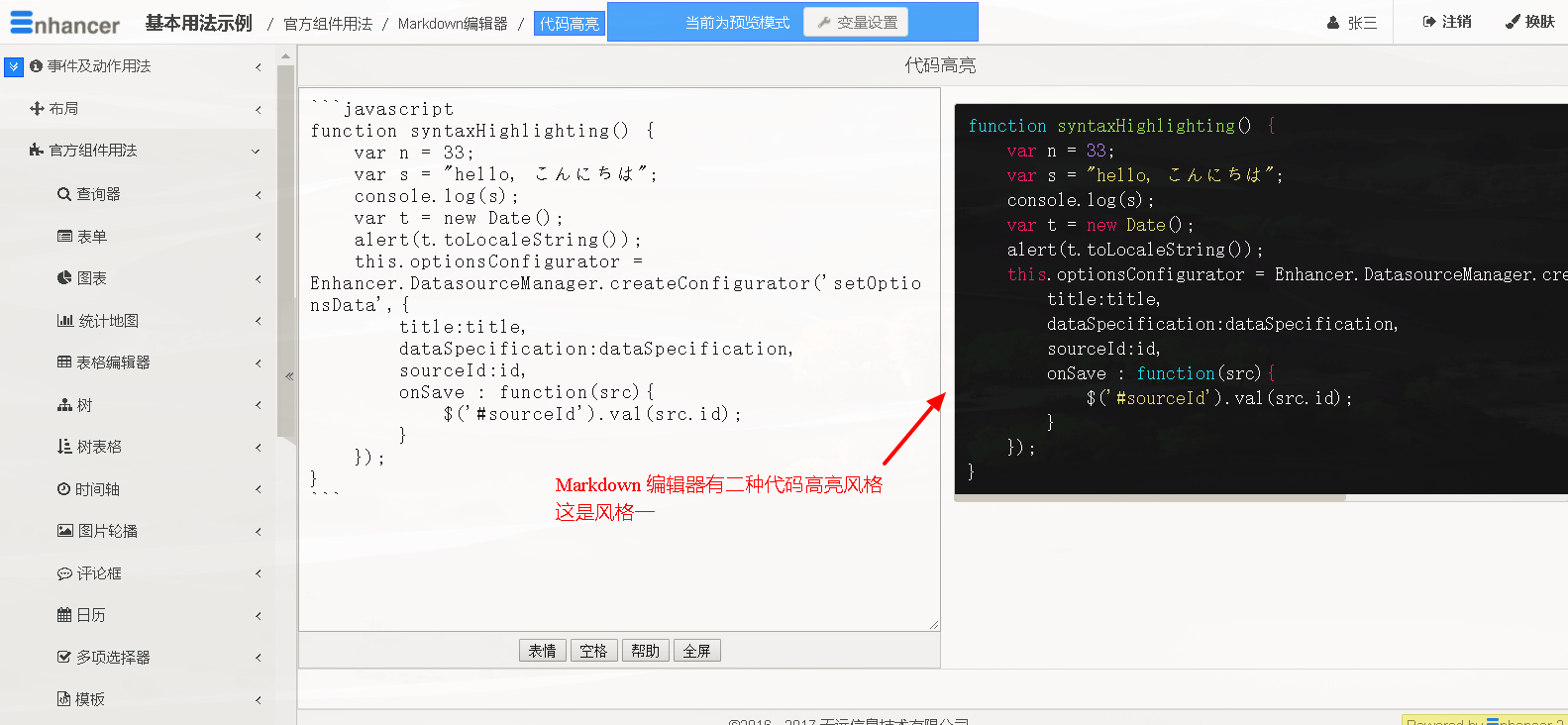Viewport: 1568px width, 725px height.
Task: Collapse the 官方组件用法 chevron
Action: (x=256, y=152)
